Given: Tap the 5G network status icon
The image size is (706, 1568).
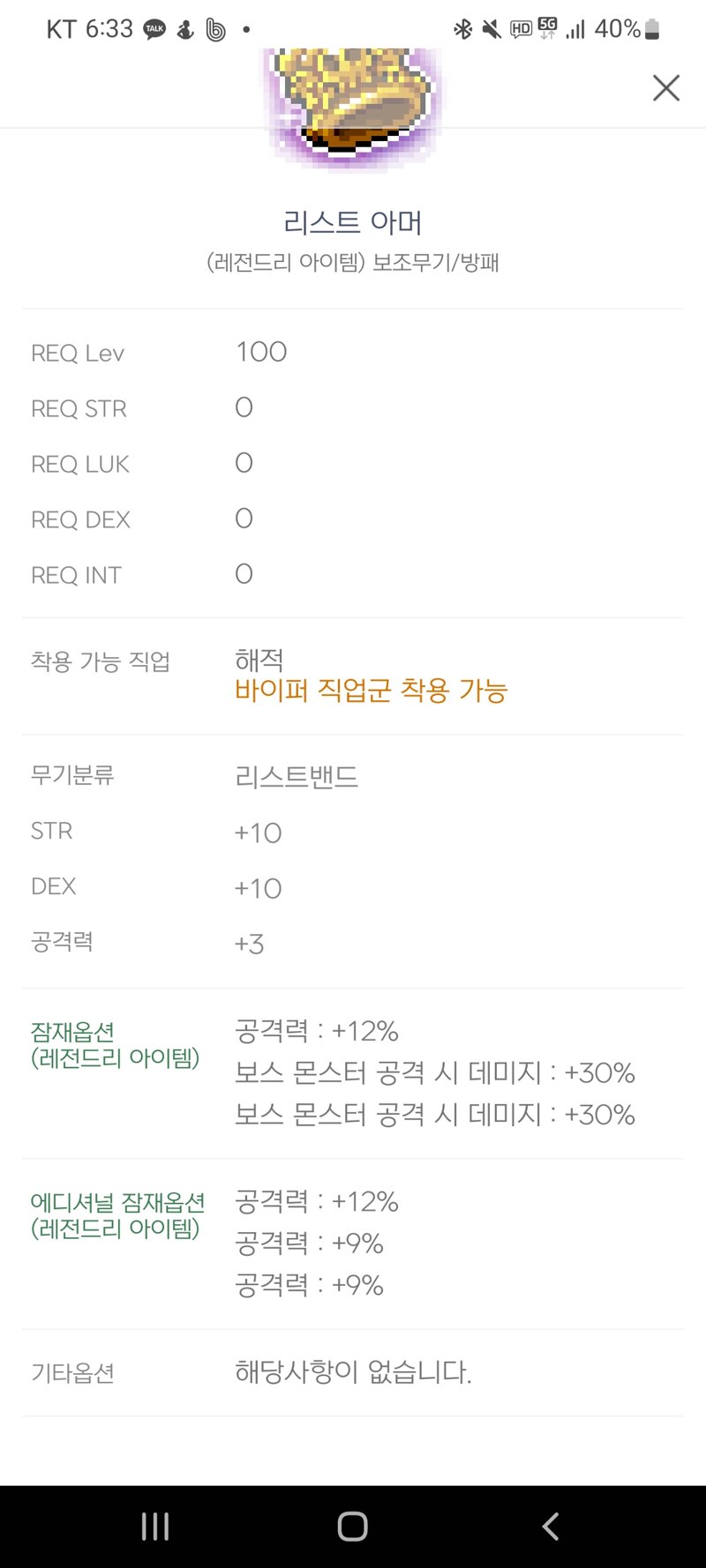Looking at the screenshot, I should pos(547,28).
